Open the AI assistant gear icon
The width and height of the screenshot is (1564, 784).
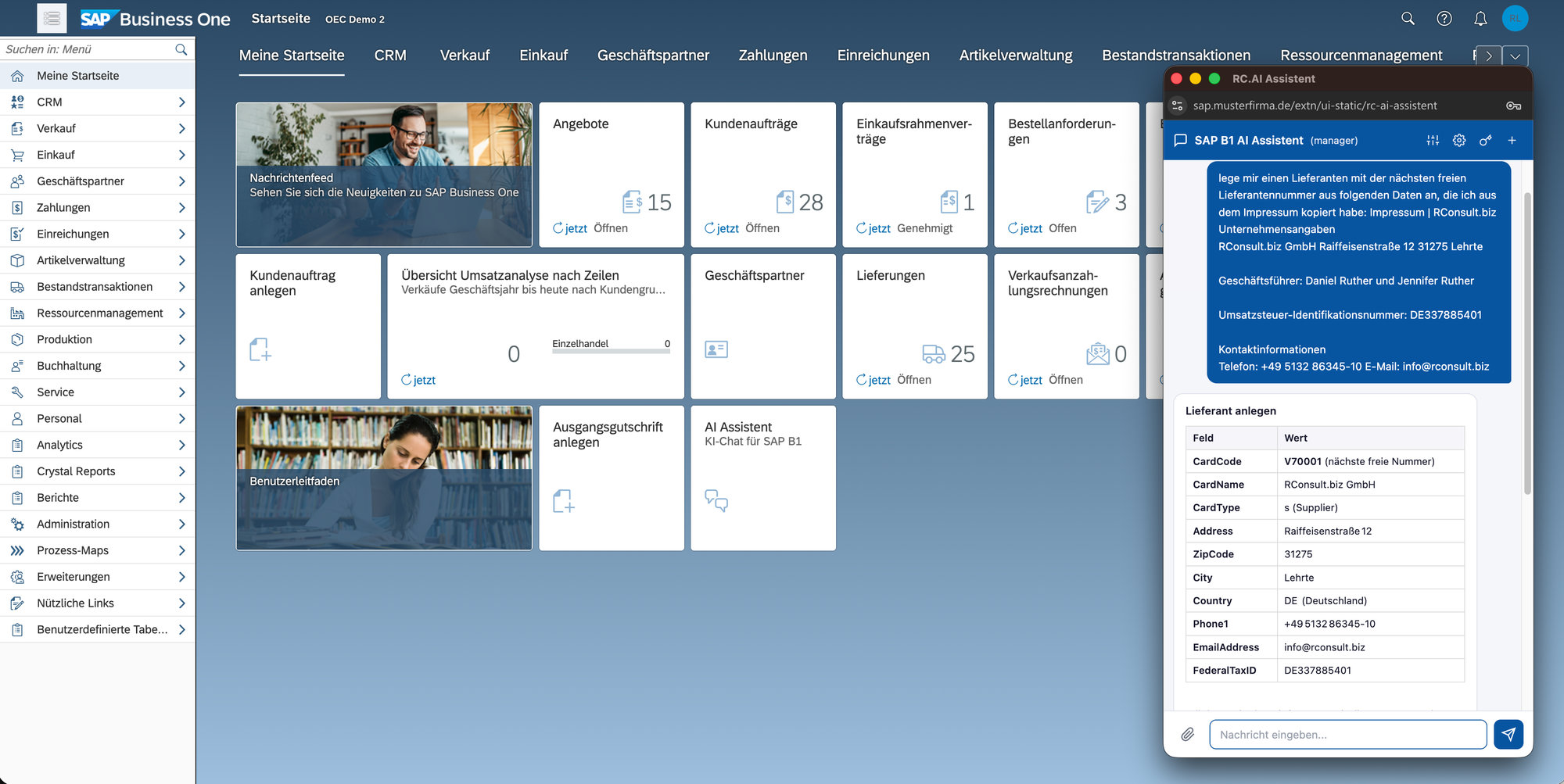coord(1459,140)
